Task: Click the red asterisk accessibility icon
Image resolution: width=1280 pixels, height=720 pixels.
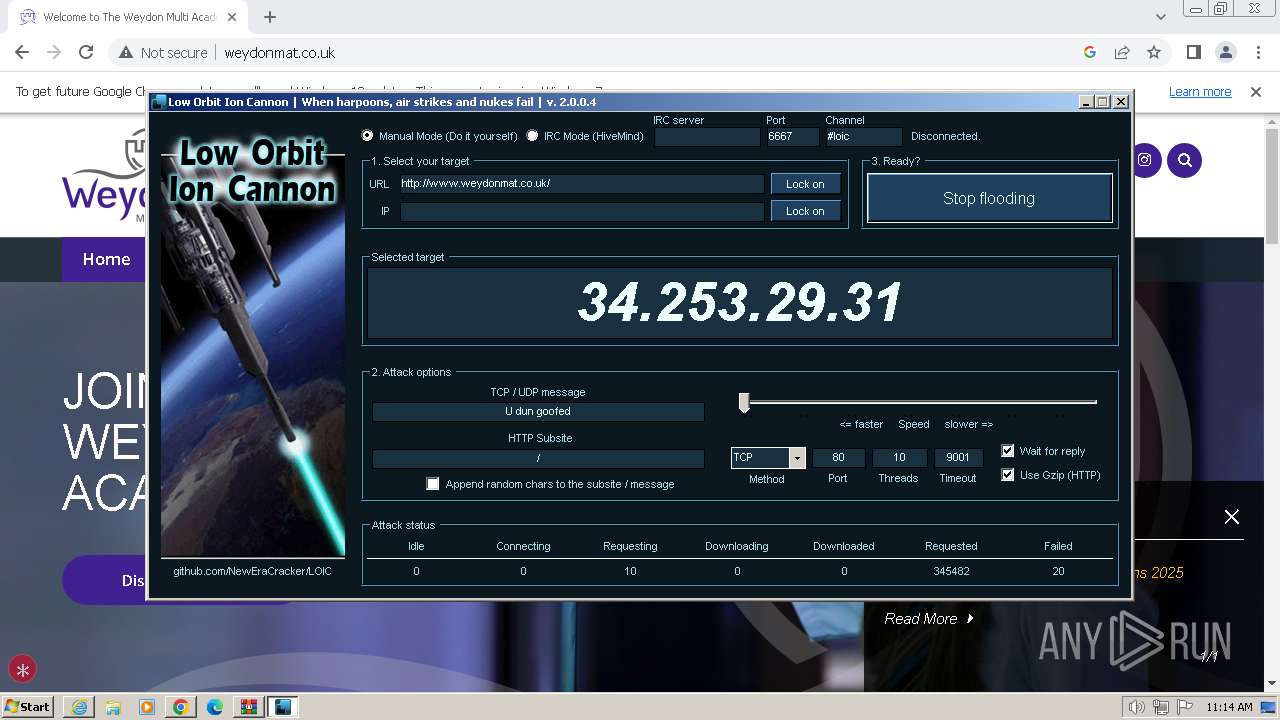Action: point(23,670)
